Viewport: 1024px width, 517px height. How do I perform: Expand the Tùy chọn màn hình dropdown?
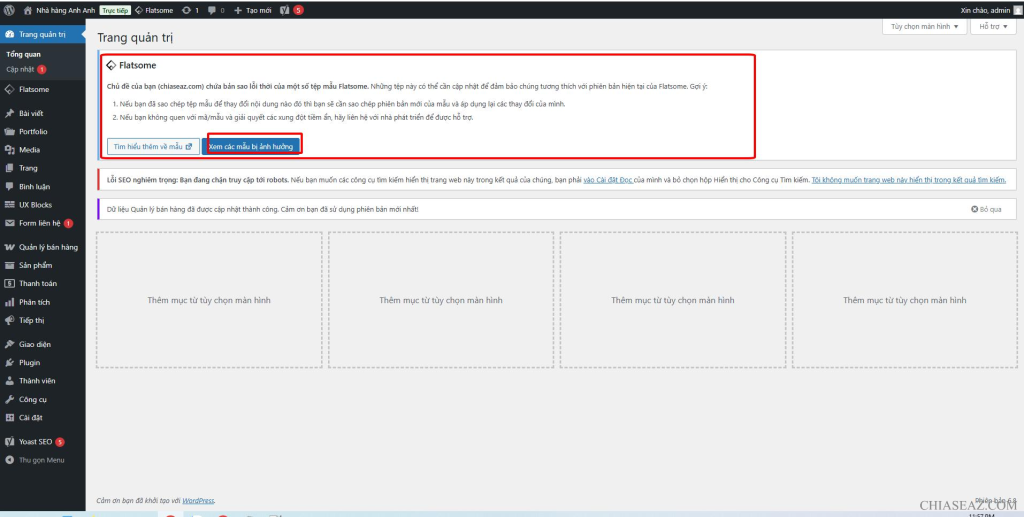coord(924,27)
